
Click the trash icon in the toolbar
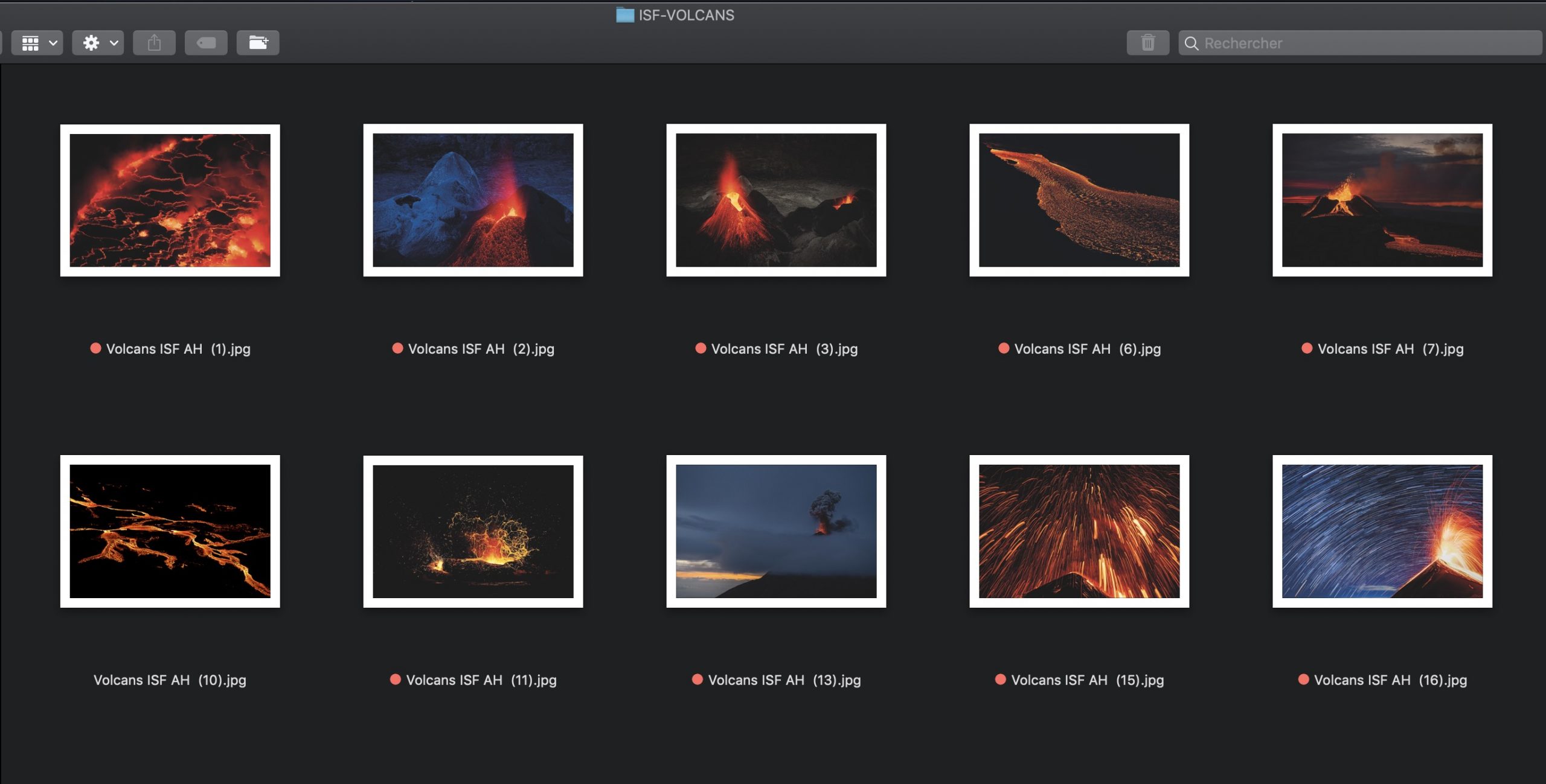coord(1147,43)
